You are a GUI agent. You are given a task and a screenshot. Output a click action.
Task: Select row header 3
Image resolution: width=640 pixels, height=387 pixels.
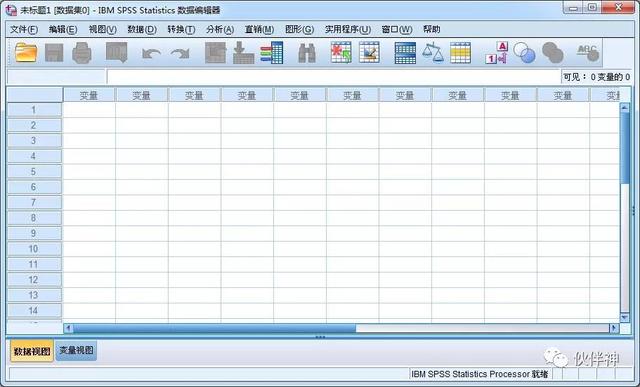point(34,141)
